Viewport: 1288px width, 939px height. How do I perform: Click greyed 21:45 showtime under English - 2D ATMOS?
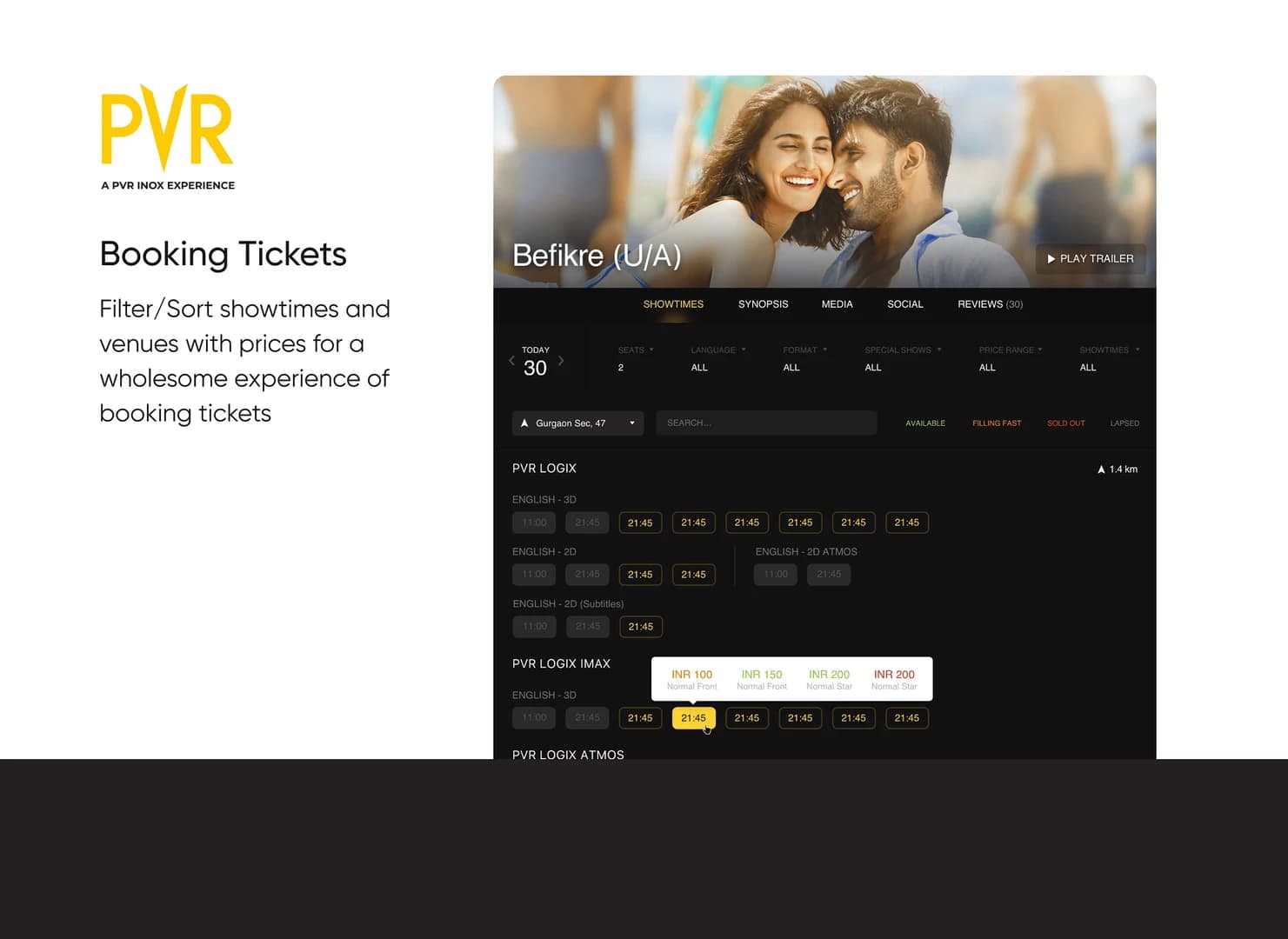point(829,575)
